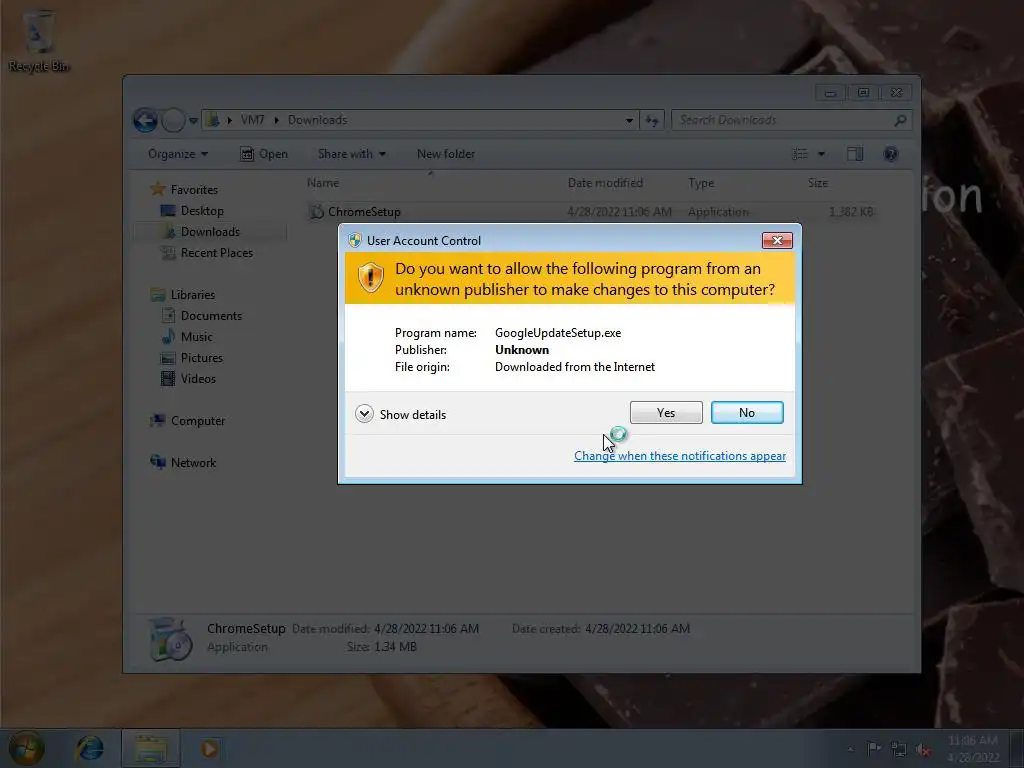Click Downloads in Explorer address bar
This screenshot has width=1024, height=768.
tap(317, 120)
